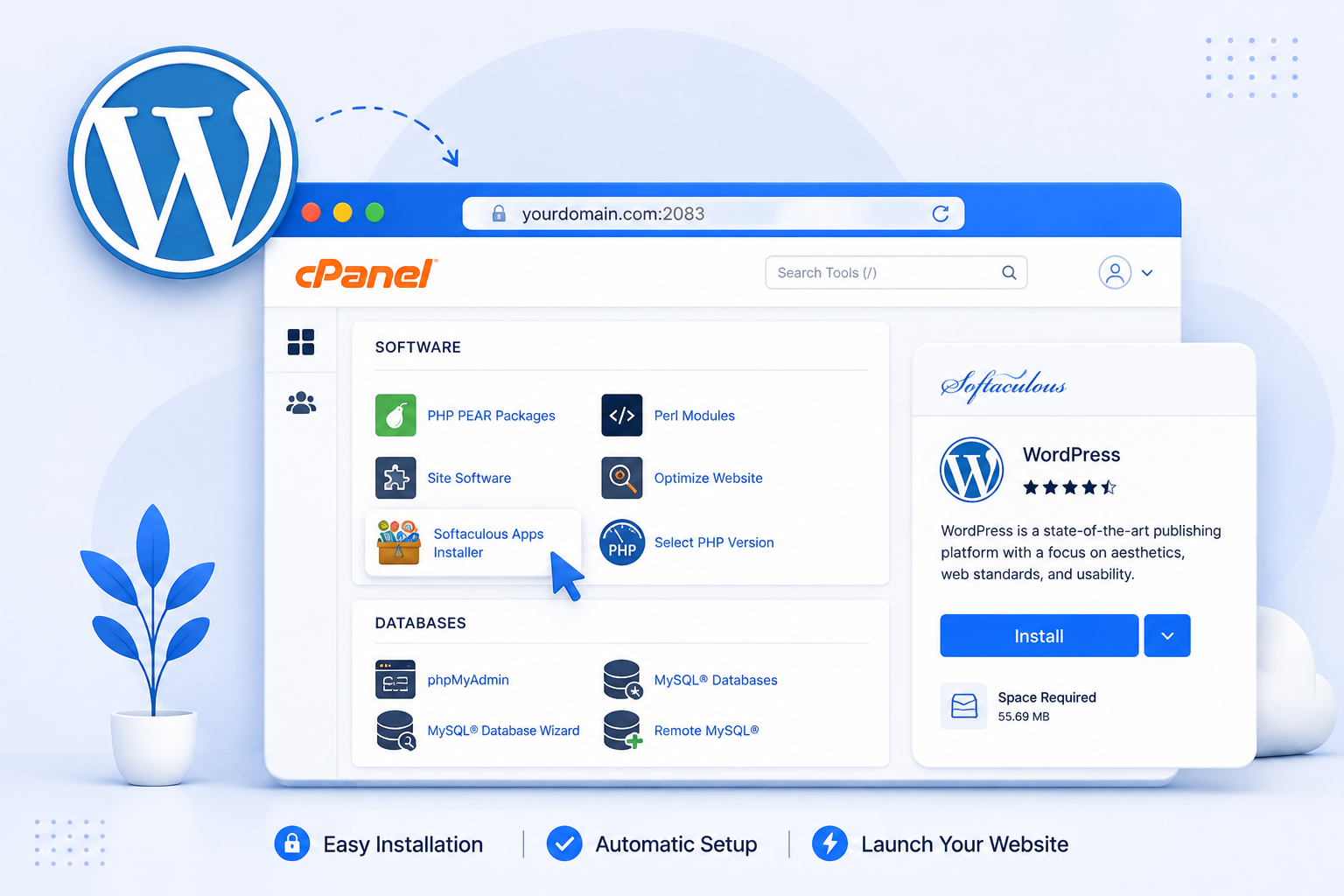Screen dimensions: 1344x896
Task: Expand the user account dropdown chevron
Action: 1147,273
